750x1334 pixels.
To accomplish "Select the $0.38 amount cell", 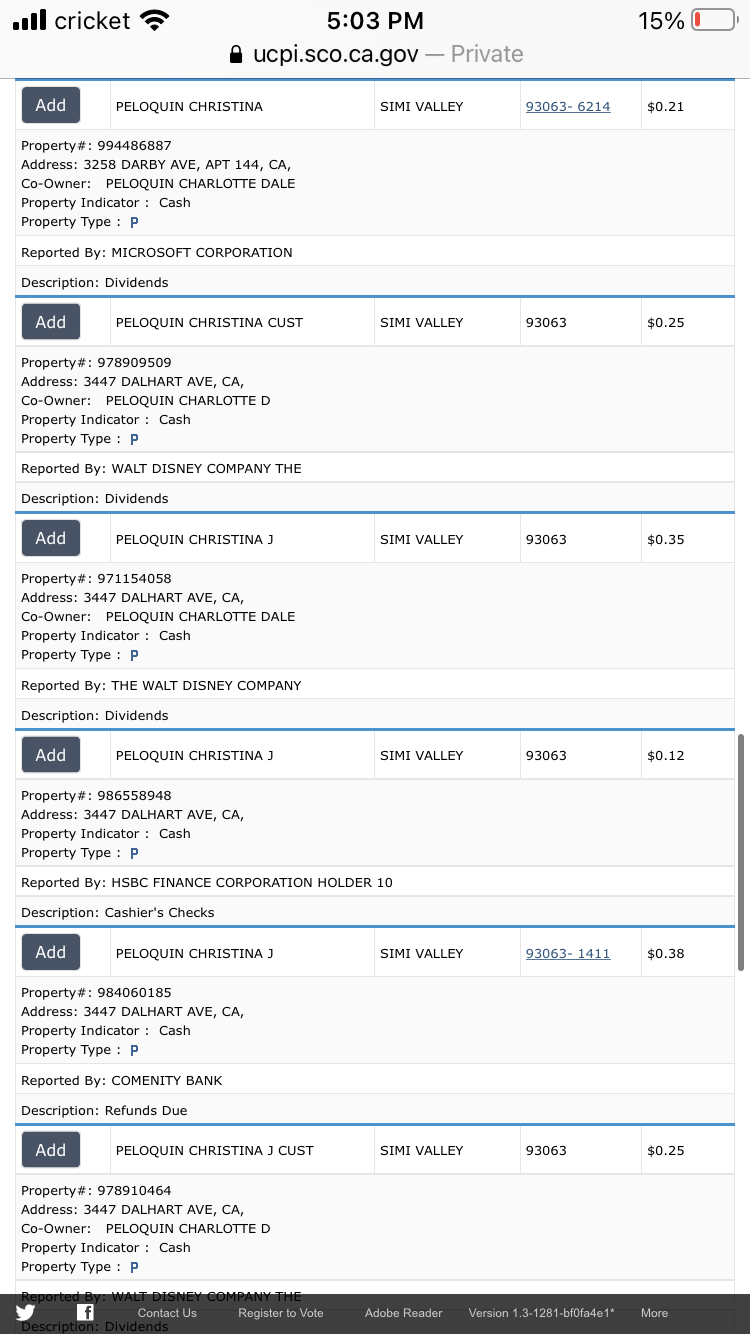I will coord(688,953).
